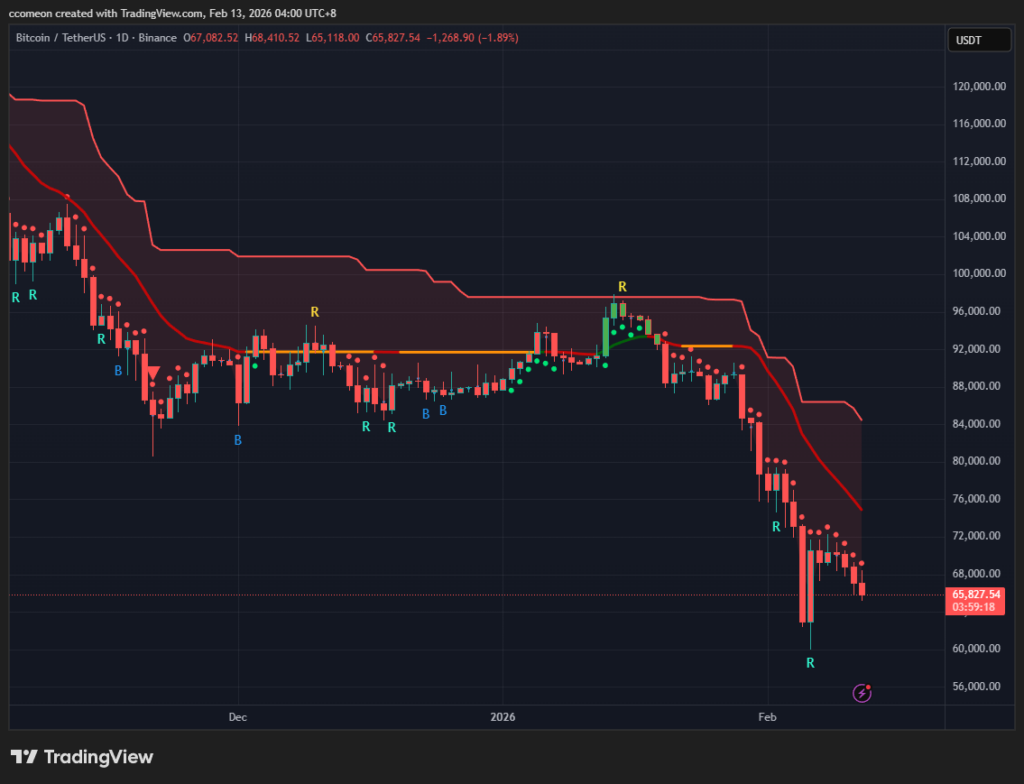Click the current price label 65,827.54

(x=976, y=594)
